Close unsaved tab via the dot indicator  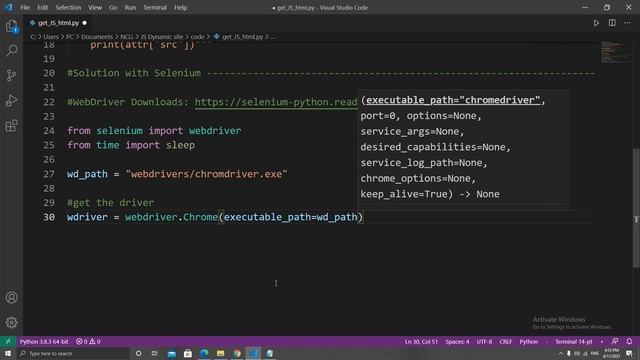point(84,23)
